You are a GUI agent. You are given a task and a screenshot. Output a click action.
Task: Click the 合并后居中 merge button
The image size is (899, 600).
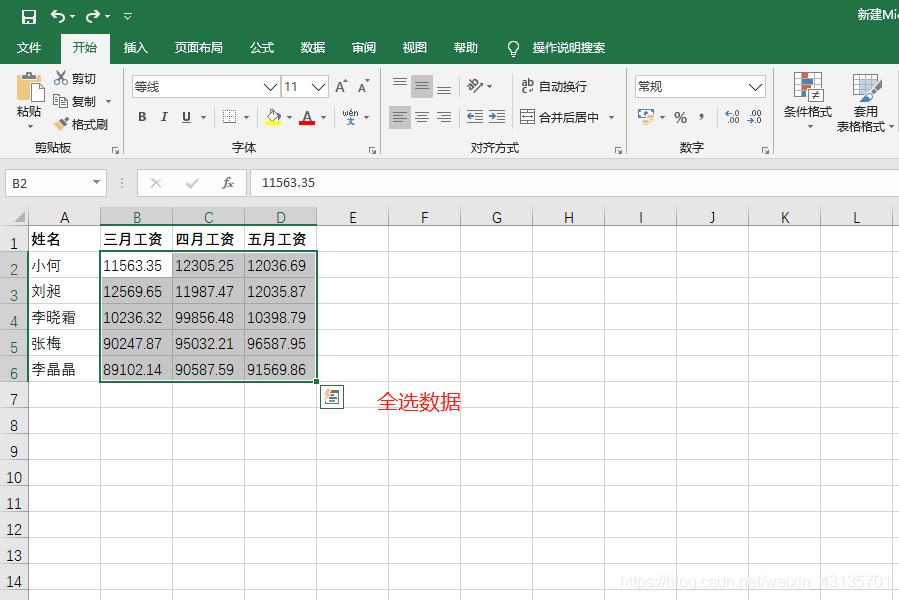point(560,117)
